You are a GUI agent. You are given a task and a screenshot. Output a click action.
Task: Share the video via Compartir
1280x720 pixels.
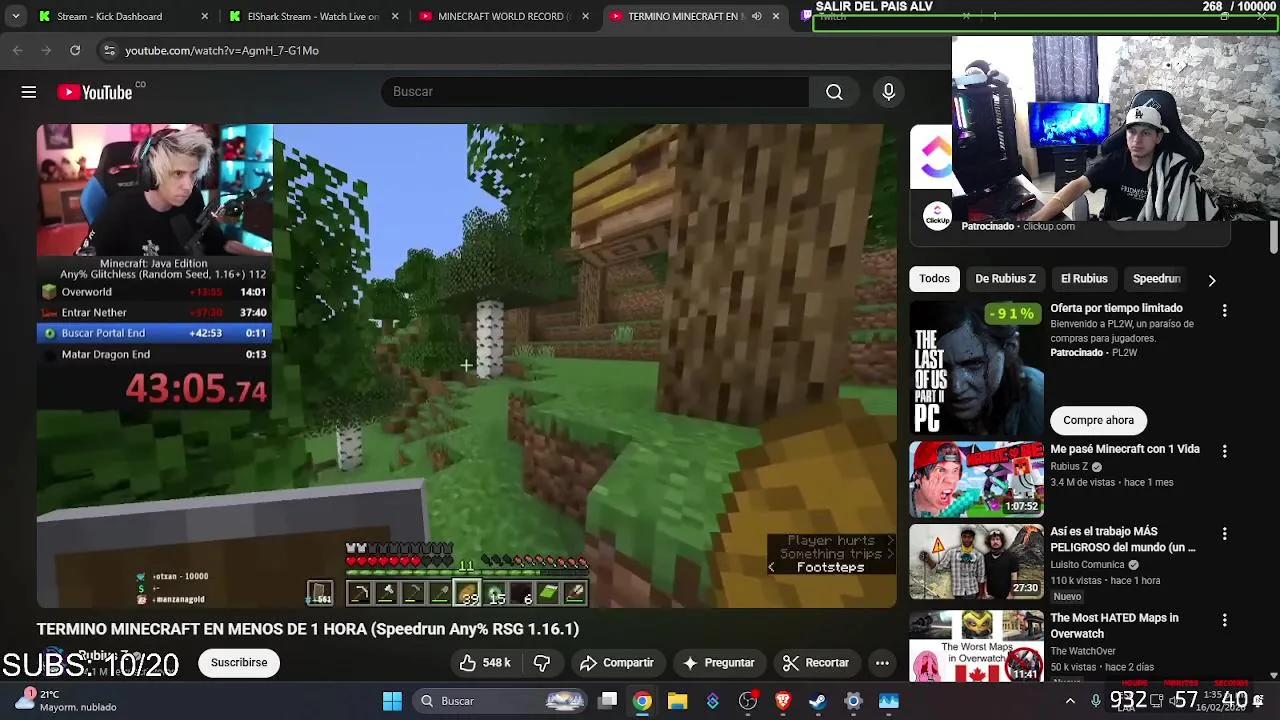tap(616, 663)
